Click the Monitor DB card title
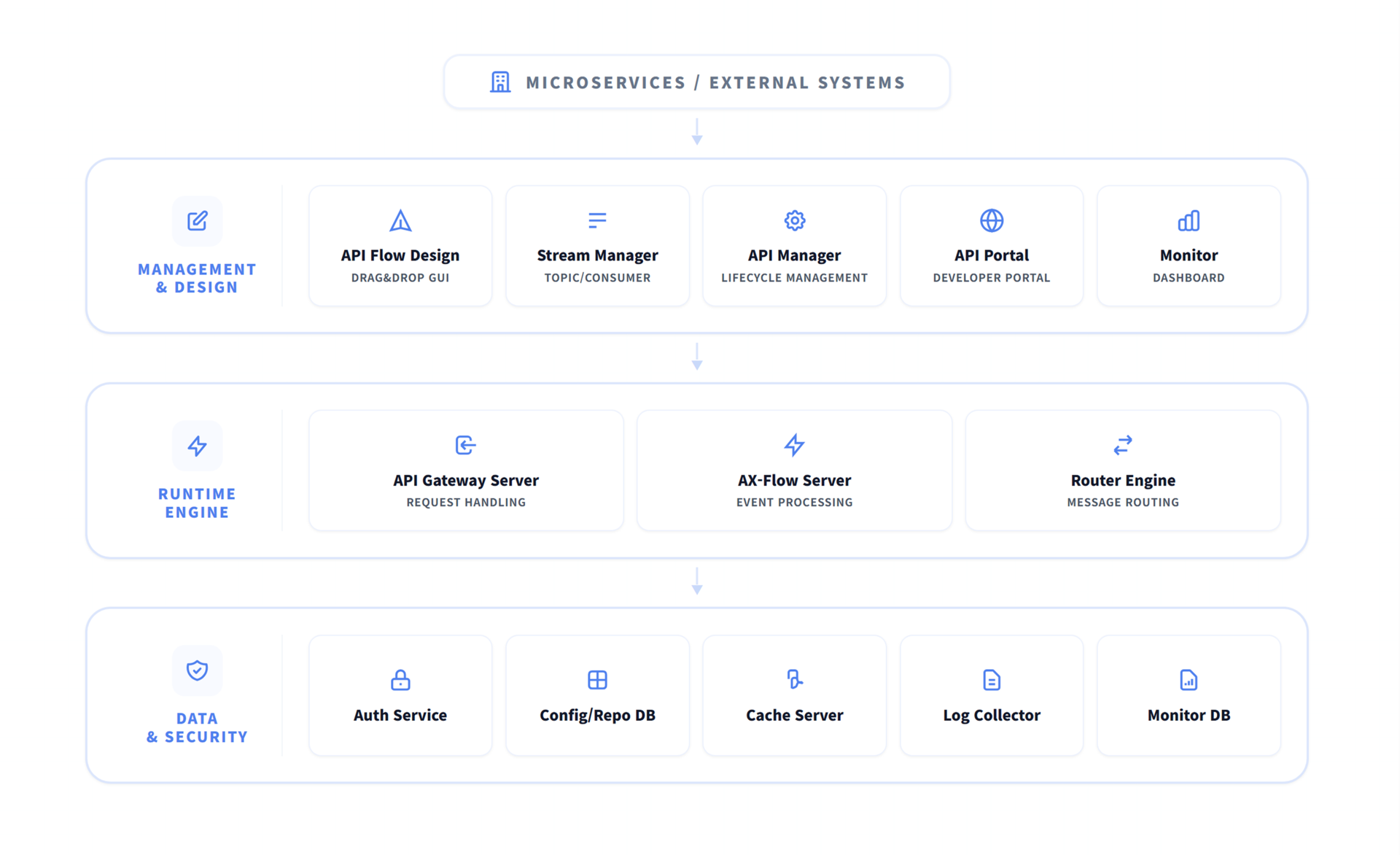The image size is (1400, 855). (1189, 715)
